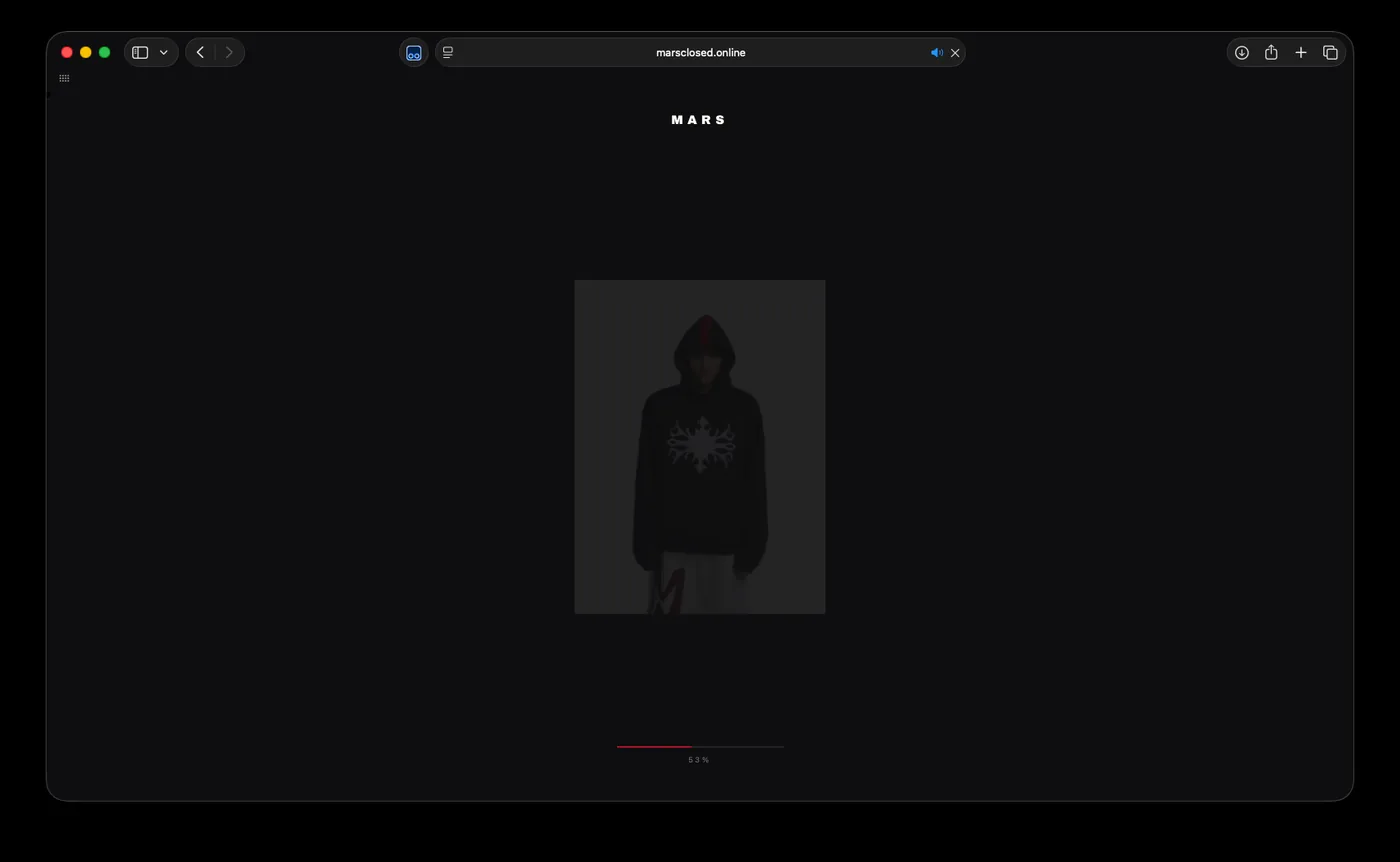Viewport: 1400px width, 862px height.
Task: Click the yellow minimize window button
Action: tap(85, 53)
